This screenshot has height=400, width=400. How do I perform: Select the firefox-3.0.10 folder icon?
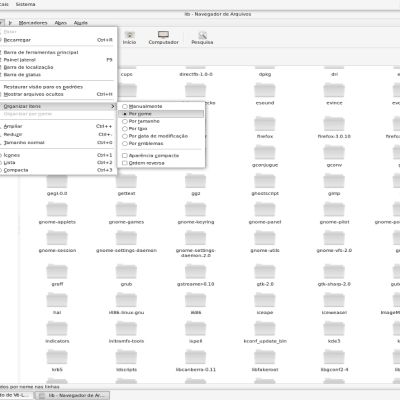pos(334,124)
